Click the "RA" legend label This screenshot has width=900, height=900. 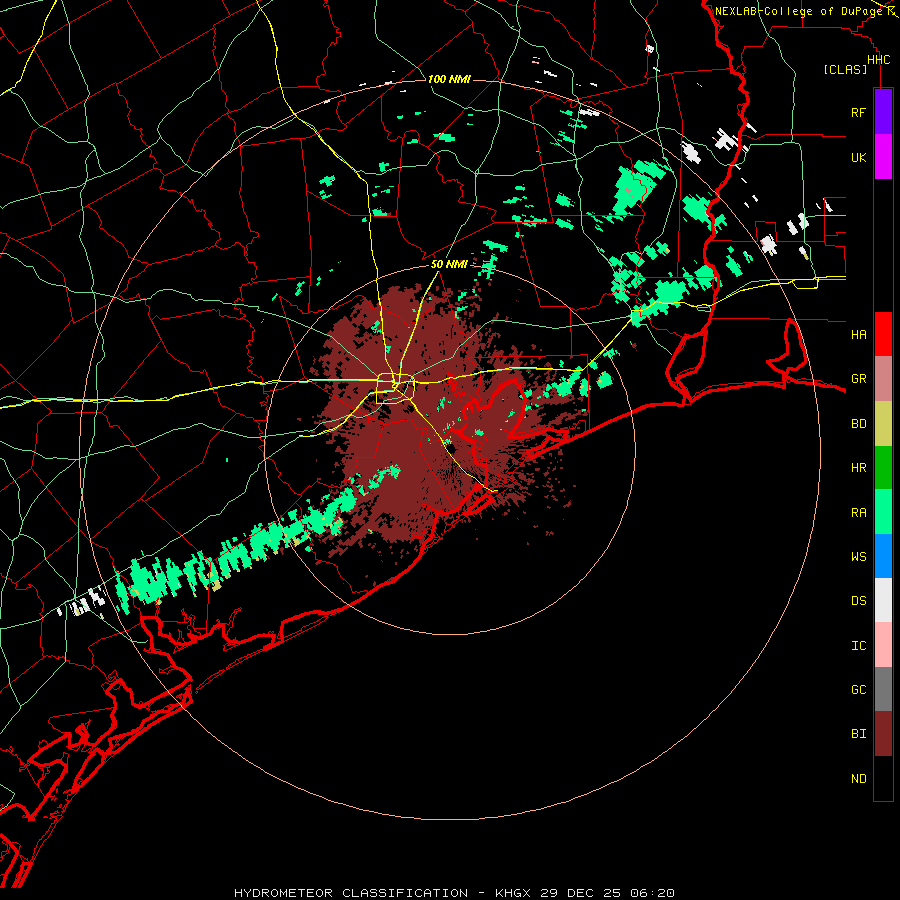tap(859, 513)
